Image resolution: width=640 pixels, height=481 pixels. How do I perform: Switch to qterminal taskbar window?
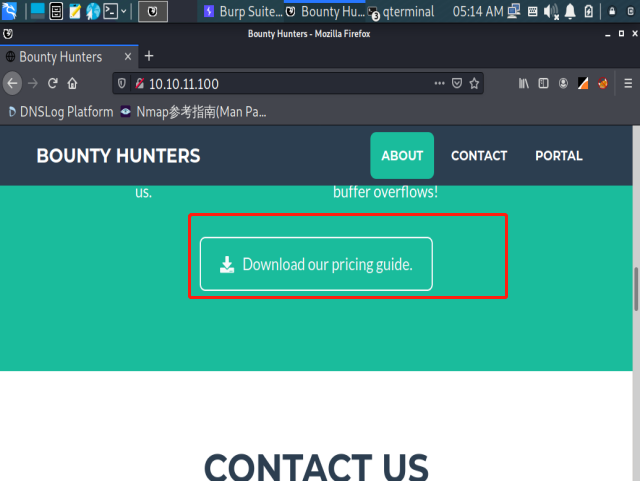pyautogui.click(x=402, y=12)
